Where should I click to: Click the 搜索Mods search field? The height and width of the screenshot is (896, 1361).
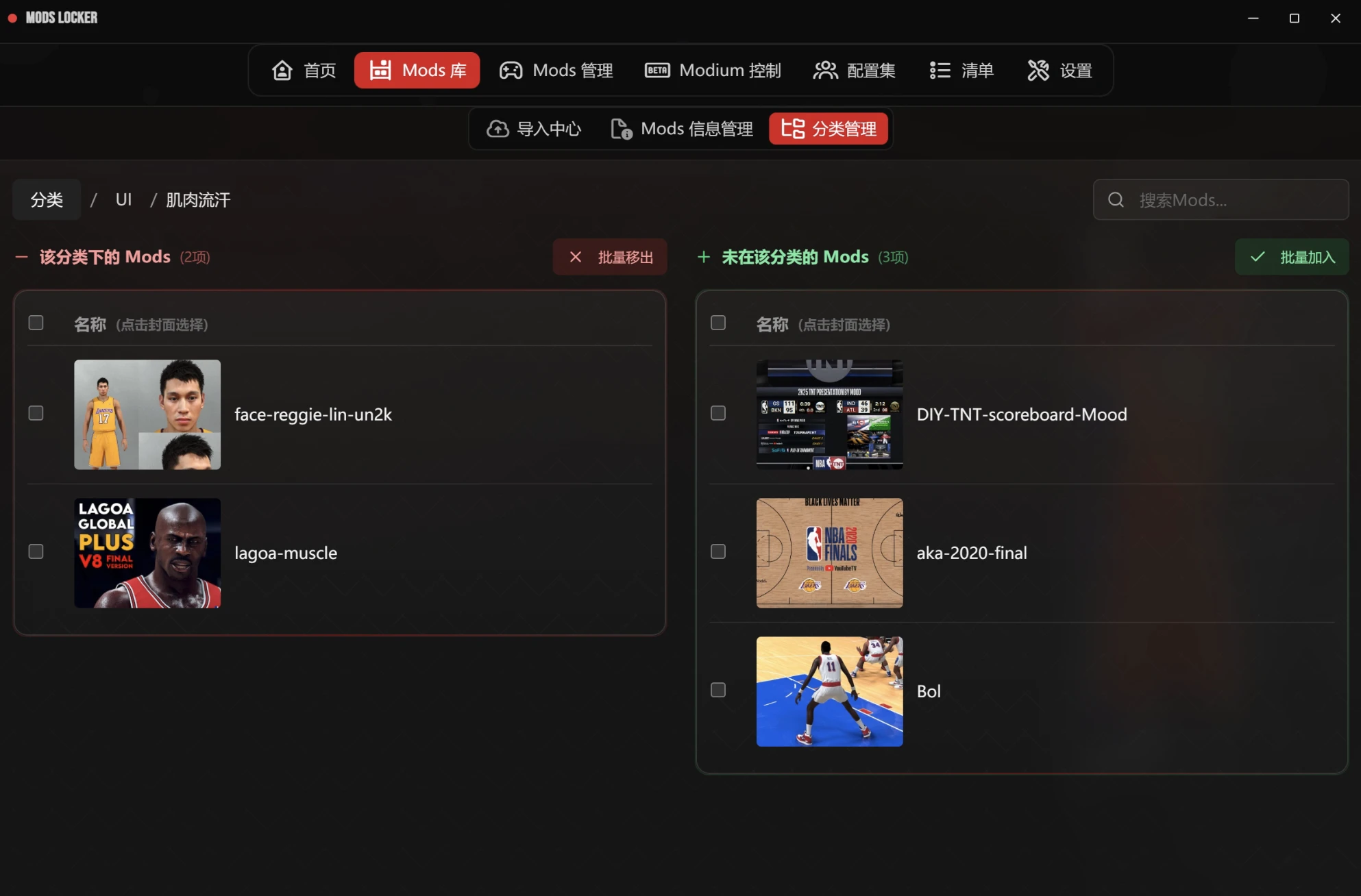tap(1221, 200)
